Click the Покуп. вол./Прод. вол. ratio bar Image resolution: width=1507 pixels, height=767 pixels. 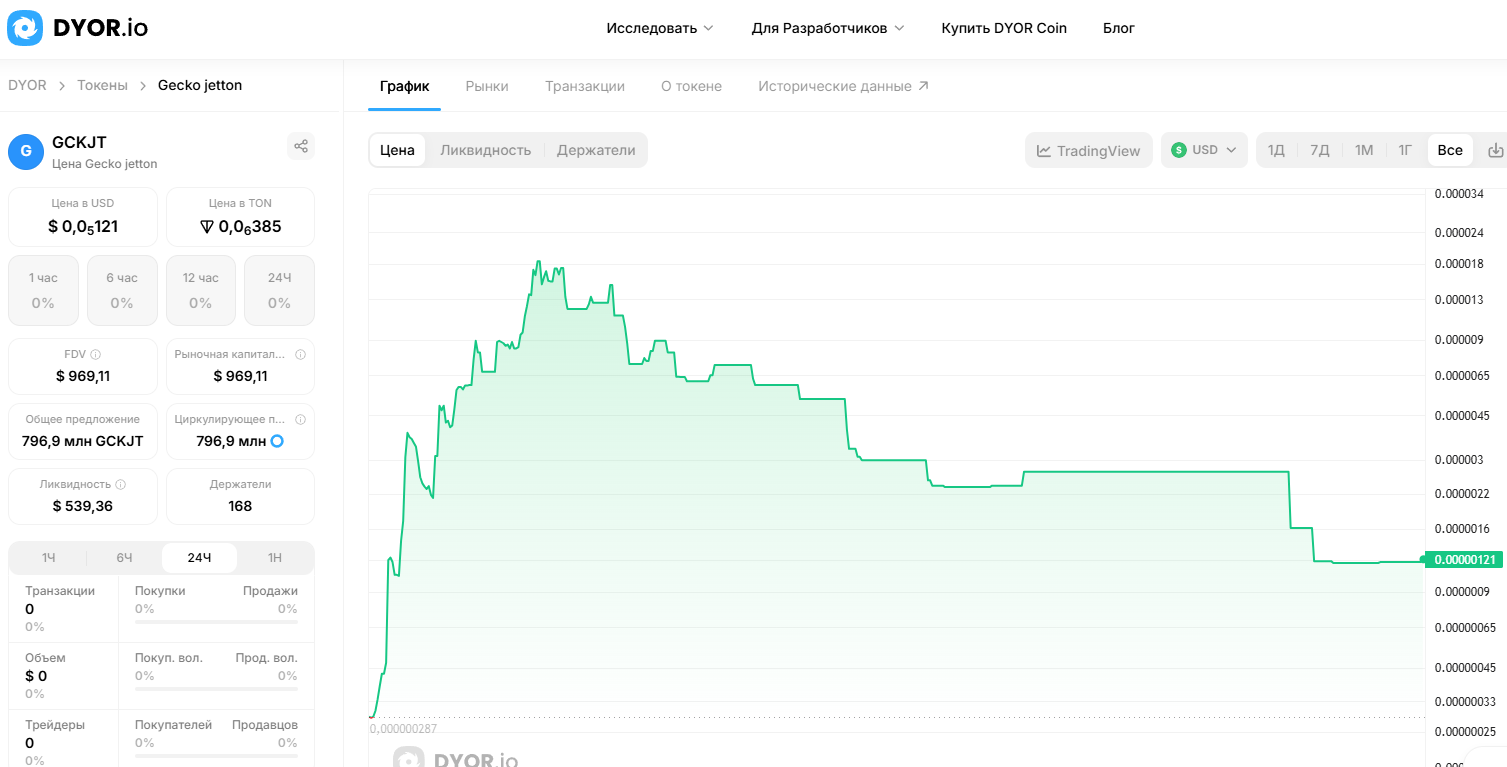[216, 689]
